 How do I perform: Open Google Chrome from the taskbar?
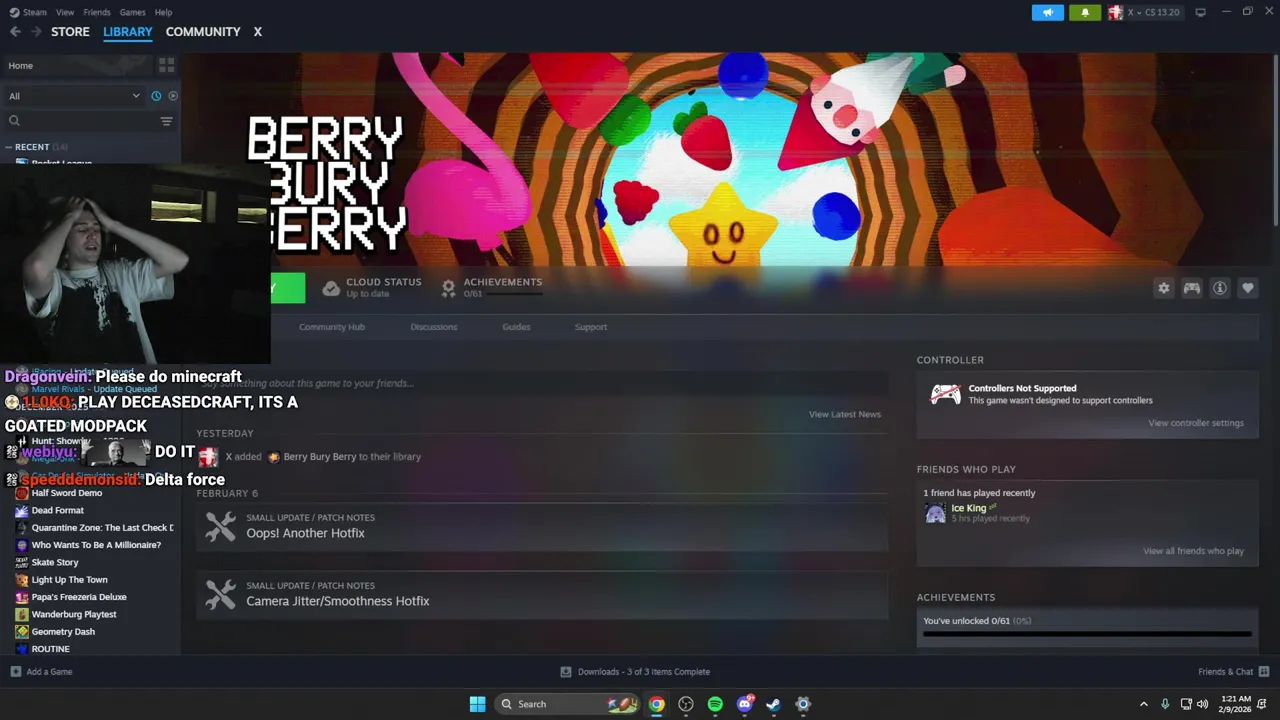[656, 704]
